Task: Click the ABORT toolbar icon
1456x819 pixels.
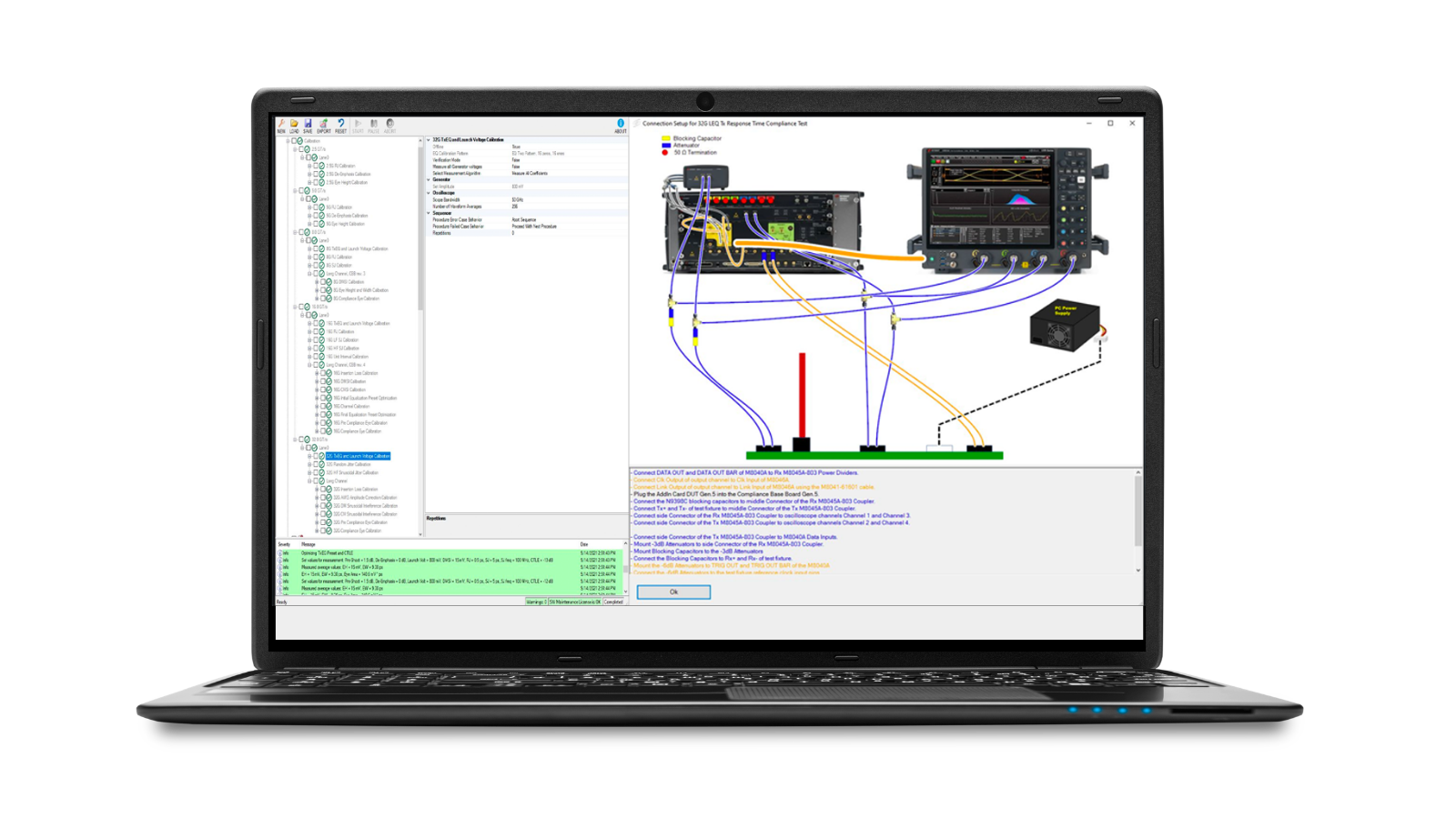Action: [x=389, y=124]
